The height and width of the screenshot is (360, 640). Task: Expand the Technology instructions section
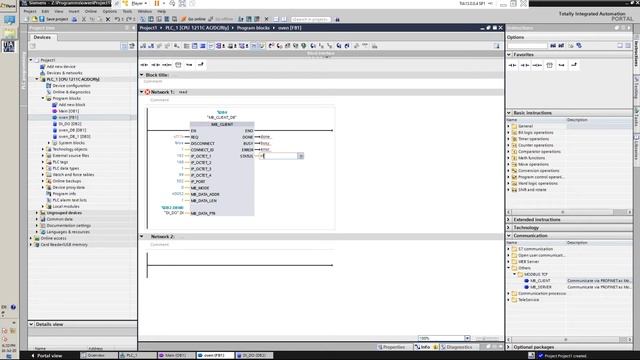[509, 227]
